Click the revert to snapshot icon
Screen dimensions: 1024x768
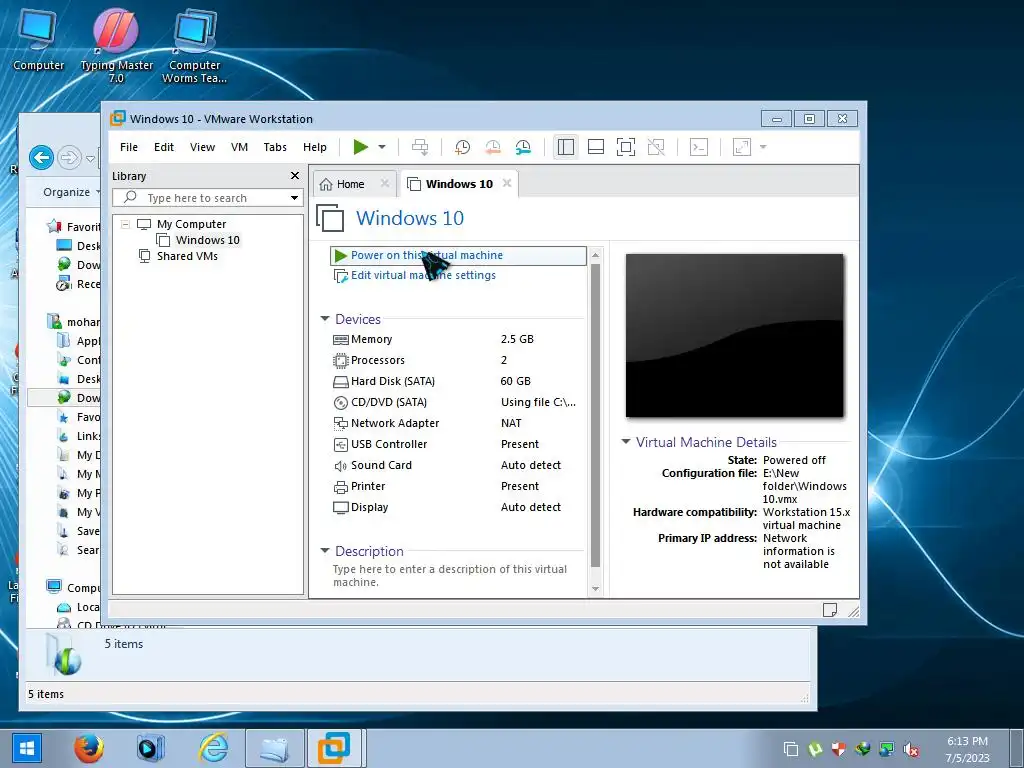pyautogui.click(x=493, y=147)
